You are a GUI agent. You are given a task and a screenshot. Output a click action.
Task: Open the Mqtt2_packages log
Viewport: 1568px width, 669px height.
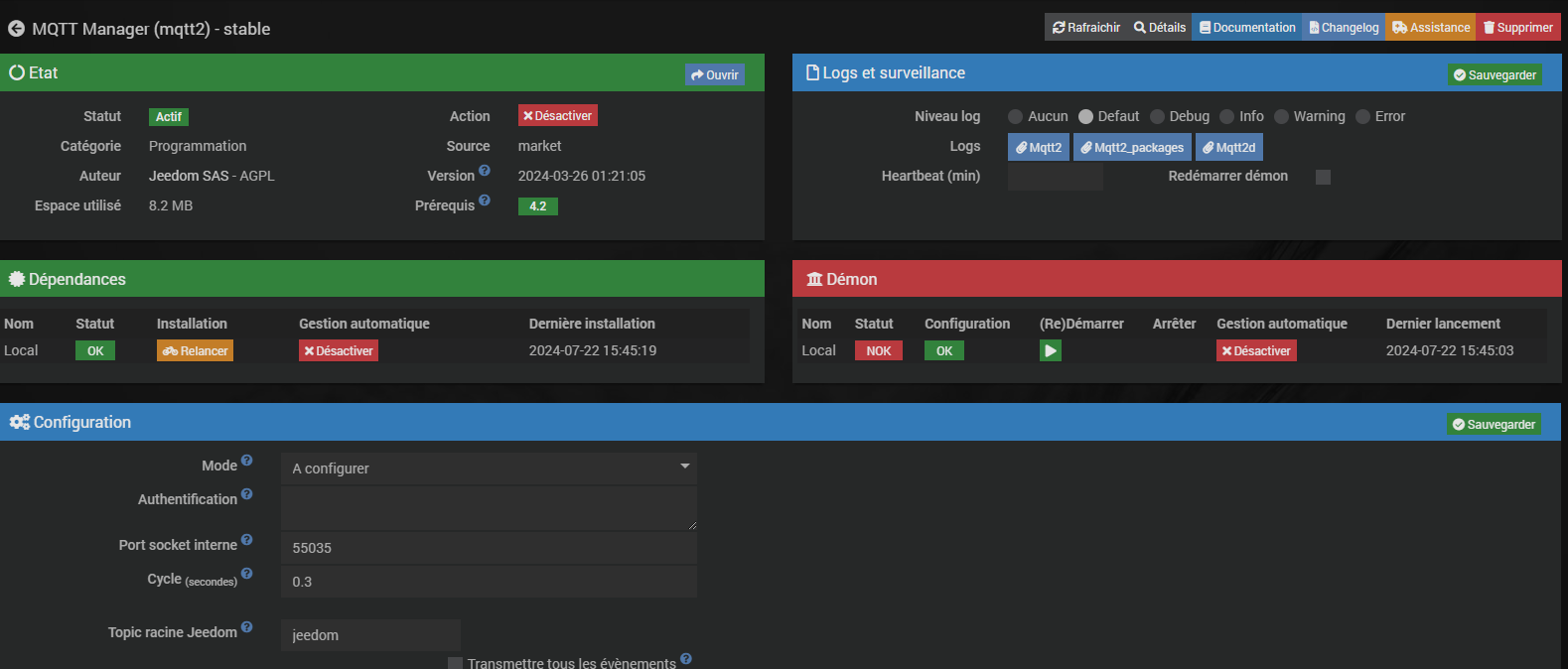[x=1132, y=147]
